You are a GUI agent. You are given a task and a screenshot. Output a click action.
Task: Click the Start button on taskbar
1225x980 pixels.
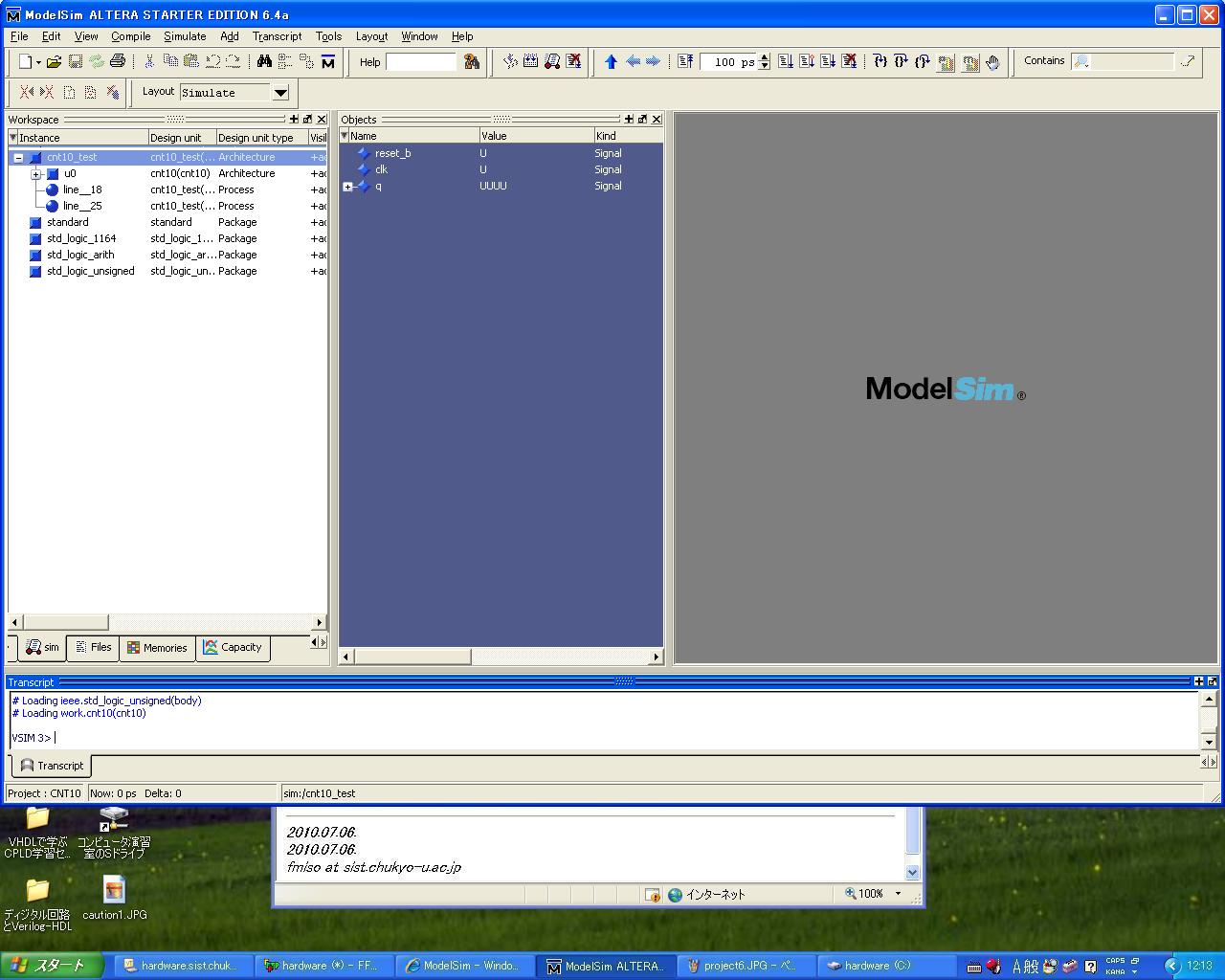53,966
